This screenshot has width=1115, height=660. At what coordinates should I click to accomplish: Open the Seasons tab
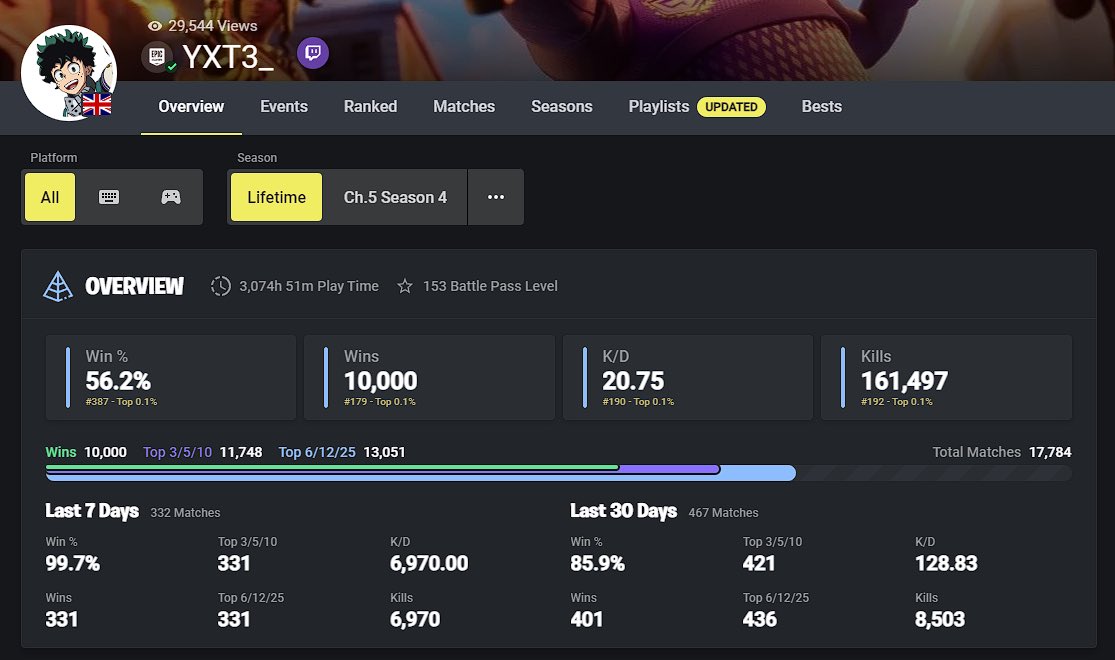562,107
